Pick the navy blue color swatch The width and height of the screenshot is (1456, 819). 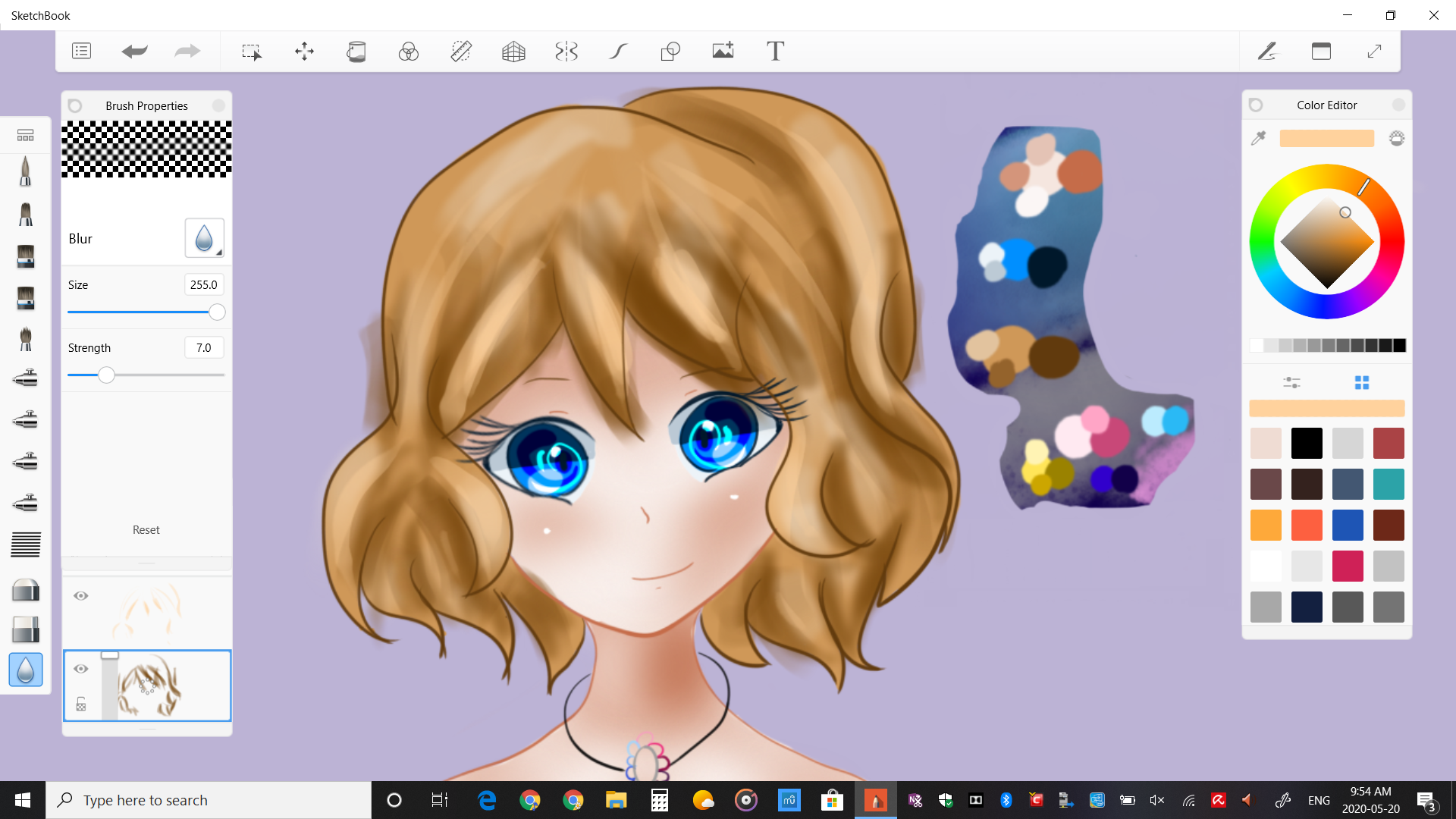(1307, 607)
